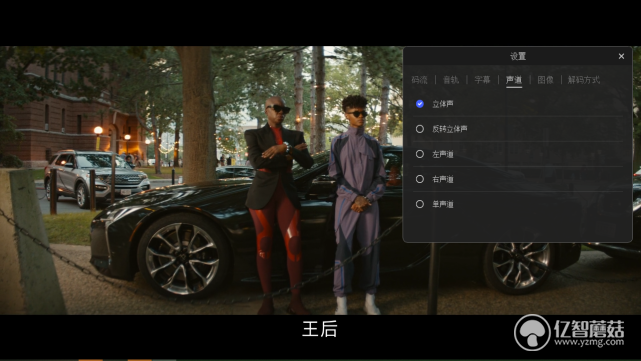Open the 图像 image tab
Viewport: 641px width, 361px height.
545,80
